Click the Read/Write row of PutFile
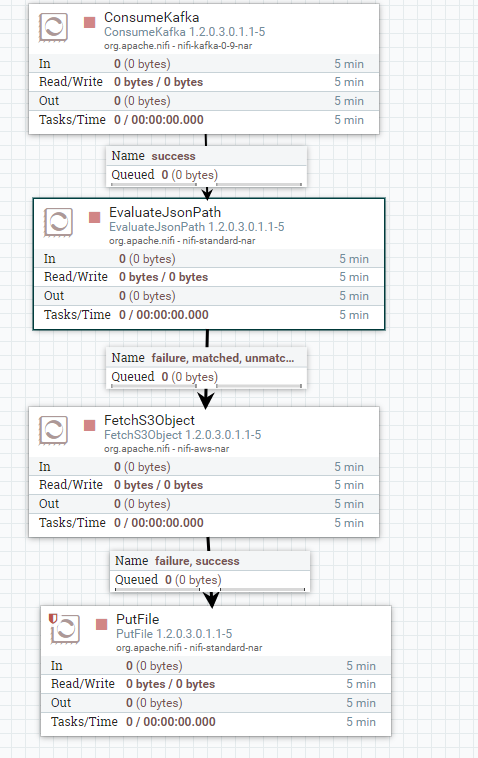 coord(216,684)
